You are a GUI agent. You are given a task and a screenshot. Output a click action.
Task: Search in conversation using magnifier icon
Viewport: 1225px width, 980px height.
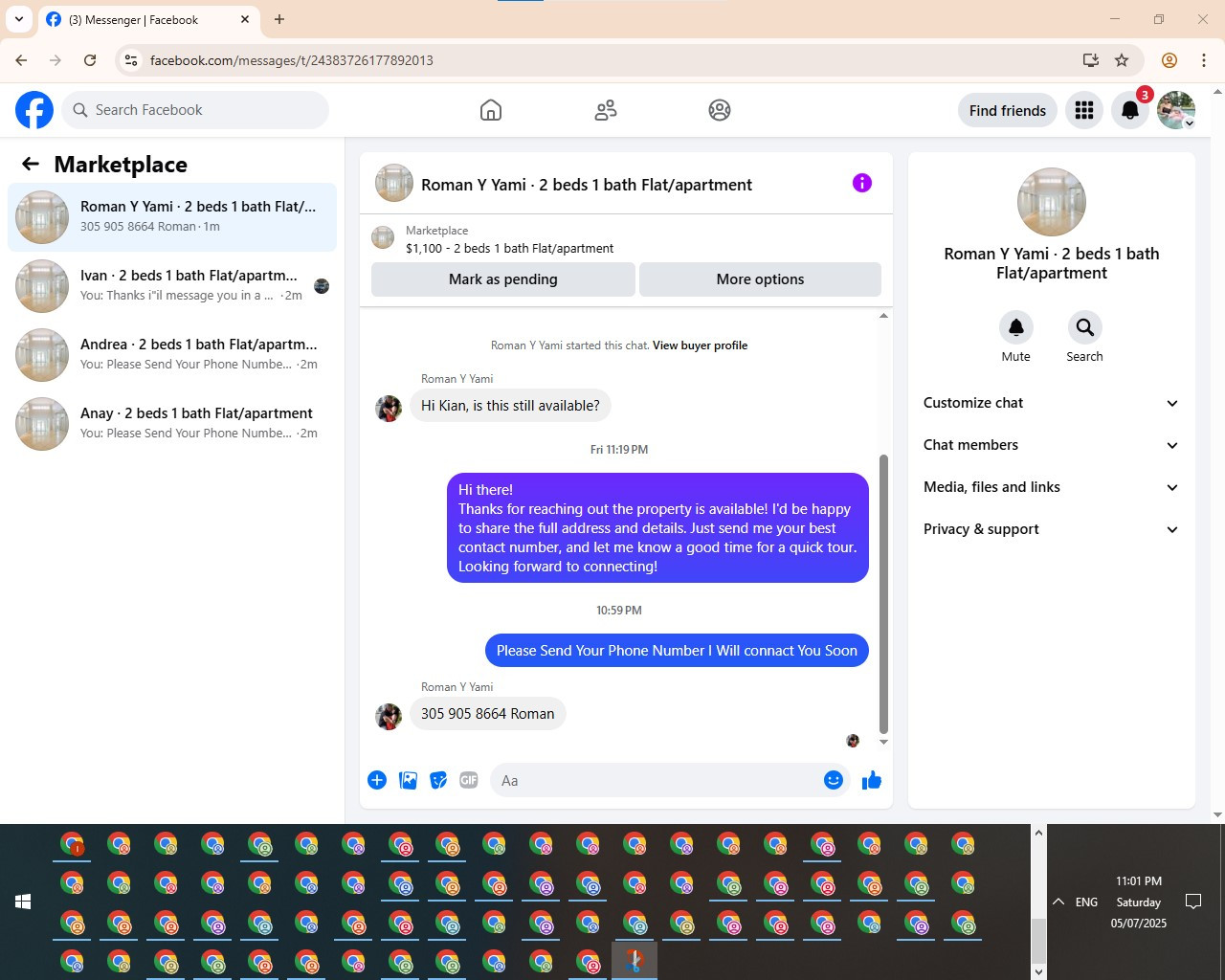[1085, 327]
